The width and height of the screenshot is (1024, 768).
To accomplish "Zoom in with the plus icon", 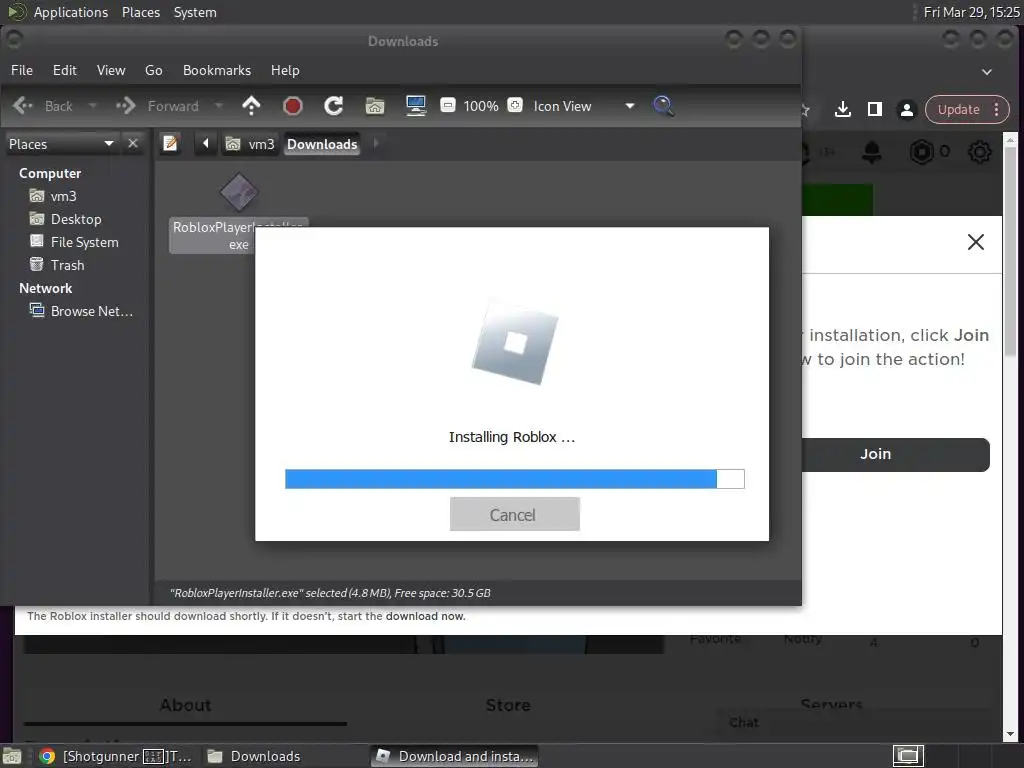I will [515, 105].
